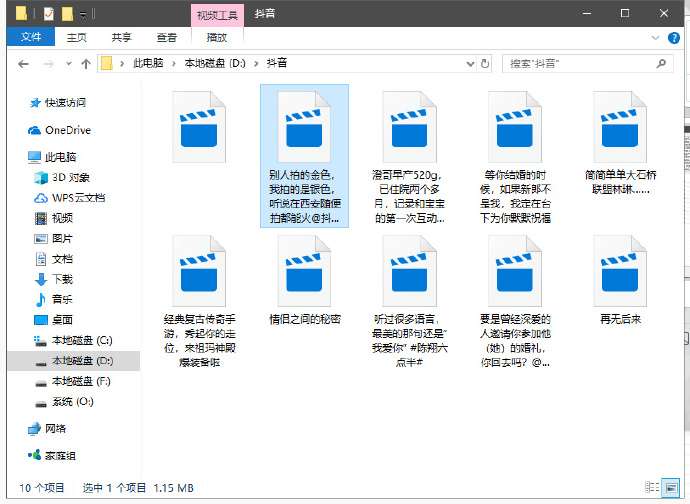Open the 文件 menu

(x=31, y=37)
